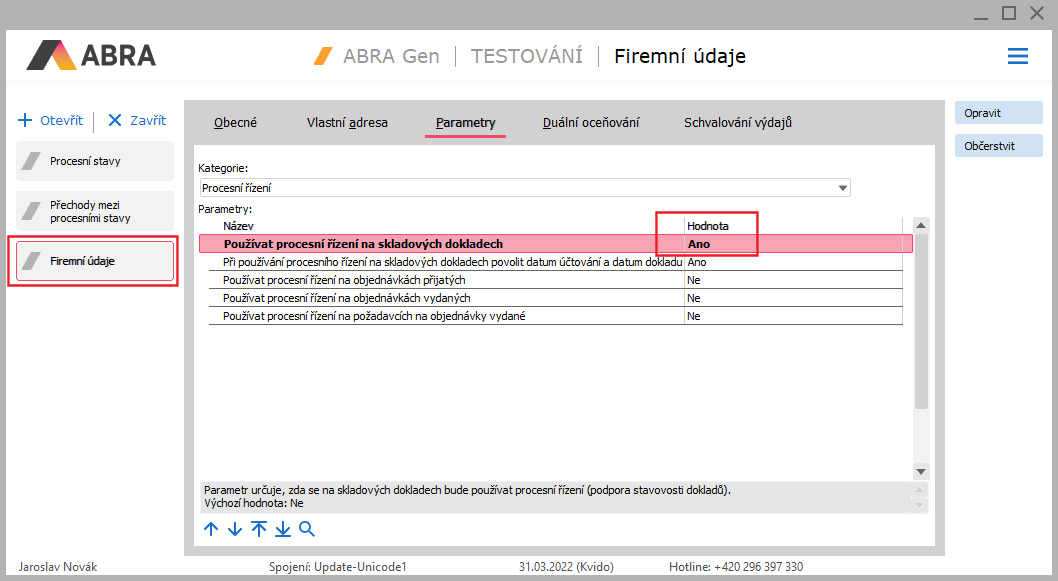Jump to first parameter arrow icon
Screen dimensions: 1058x581
(259, 529)
